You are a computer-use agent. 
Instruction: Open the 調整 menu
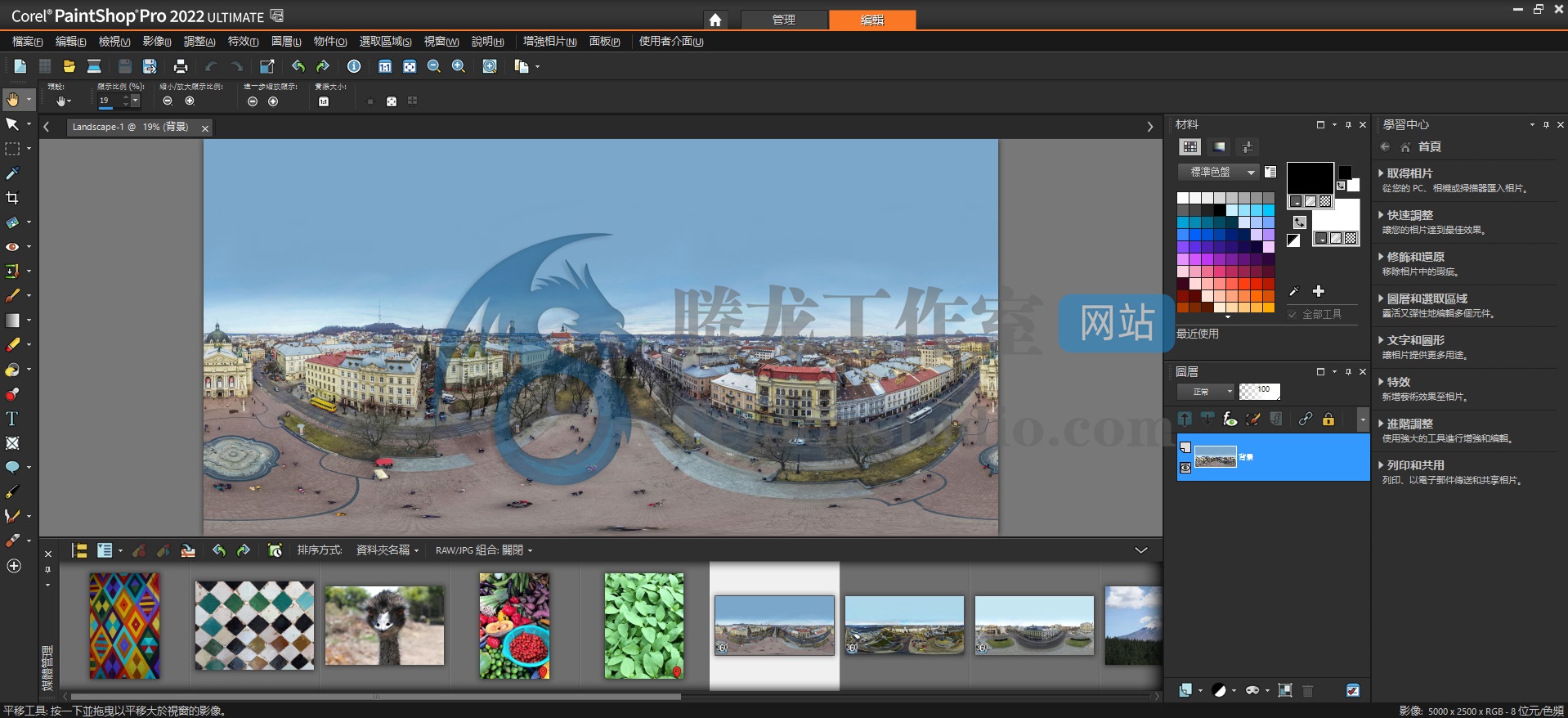coord(199,41)
